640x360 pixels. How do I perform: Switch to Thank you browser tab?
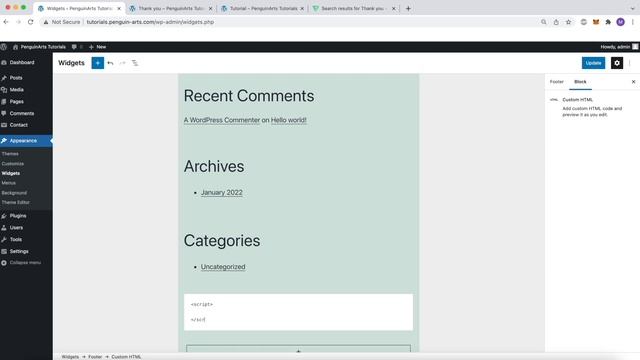(x=171, y=8)
